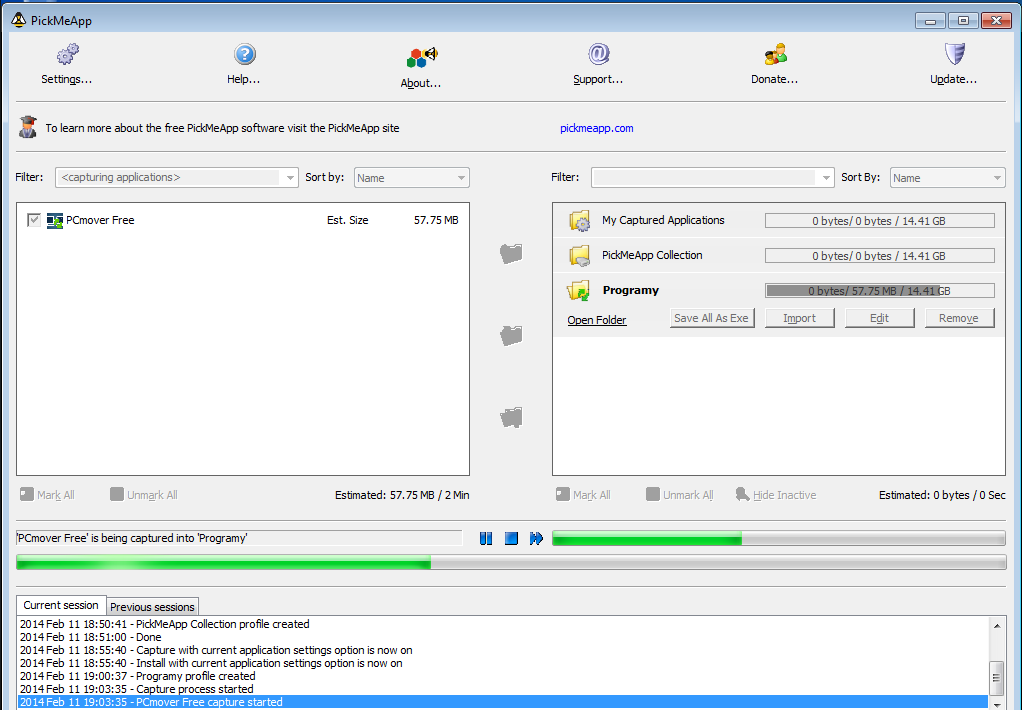
Task: Click the long overall capture progress bar
Action: tap(511, 562)
